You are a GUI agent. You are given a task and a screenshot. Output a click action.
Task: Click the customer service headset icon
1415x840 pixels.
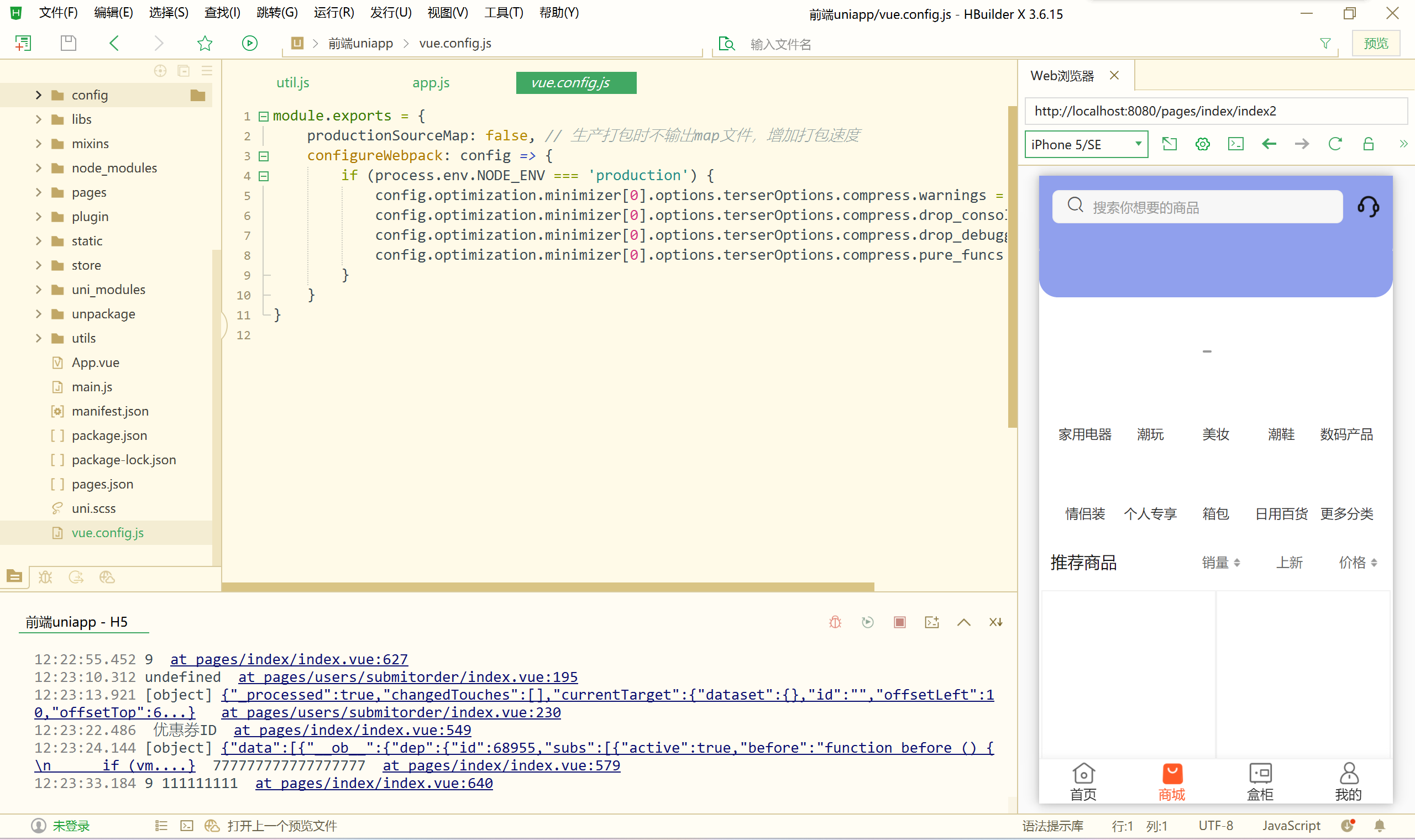(1368, 207)
